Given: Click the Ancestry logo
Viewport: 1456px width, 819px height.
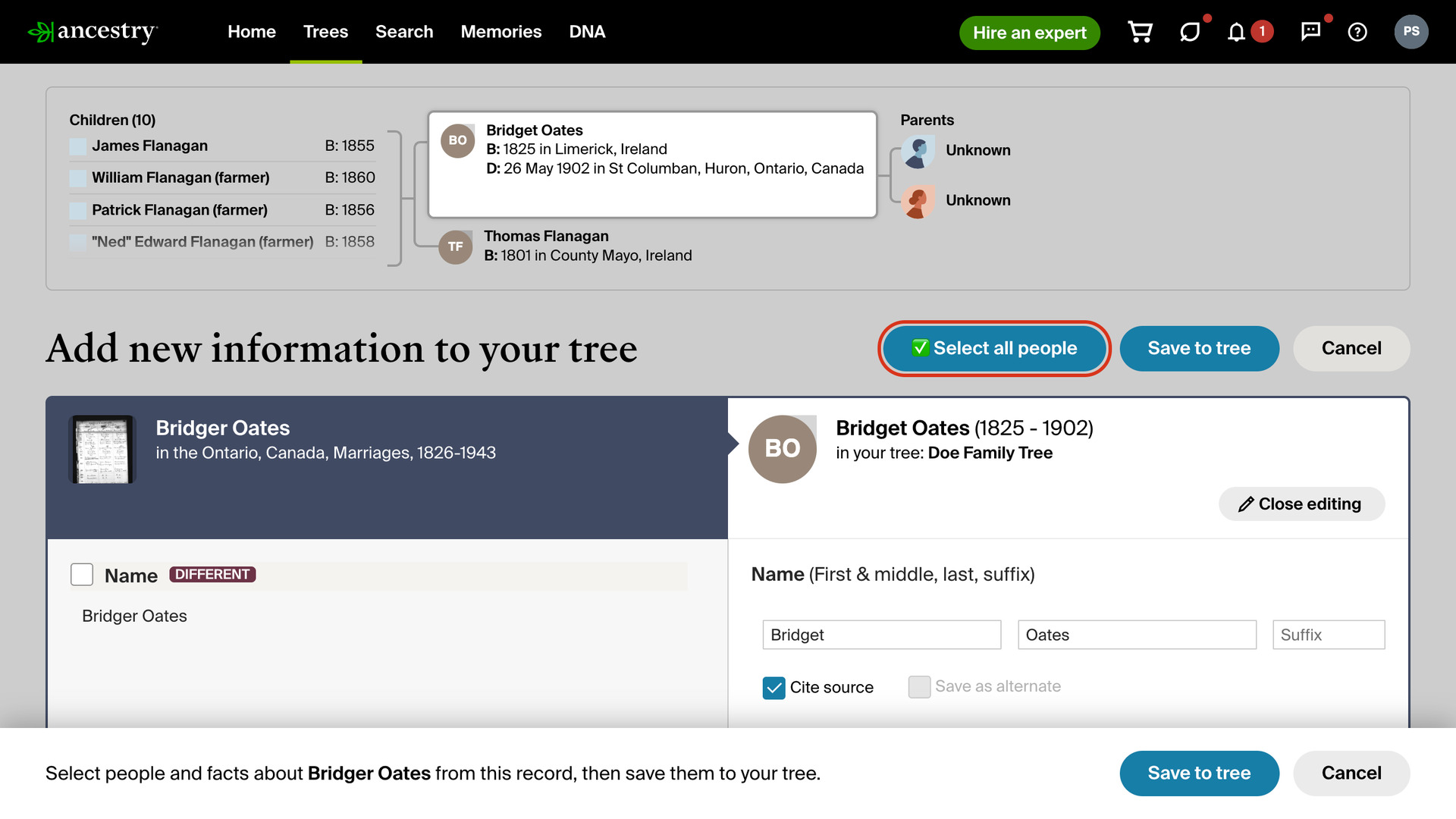Looking at the screenshot, I should coord(93,32).
